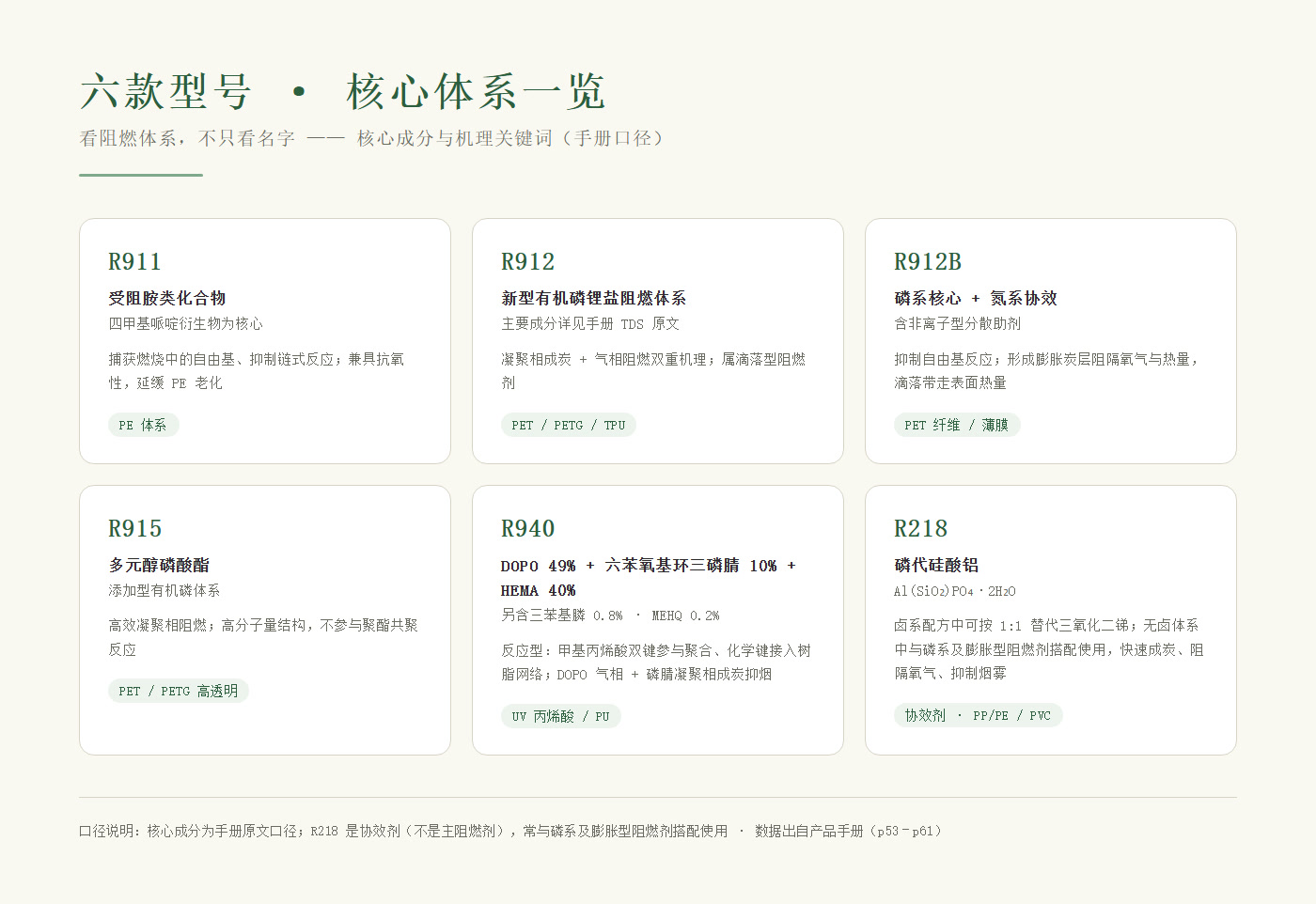
Task: Click the 协效剂 · PP/PE / PVC tag
Action: tap(978, 715)
